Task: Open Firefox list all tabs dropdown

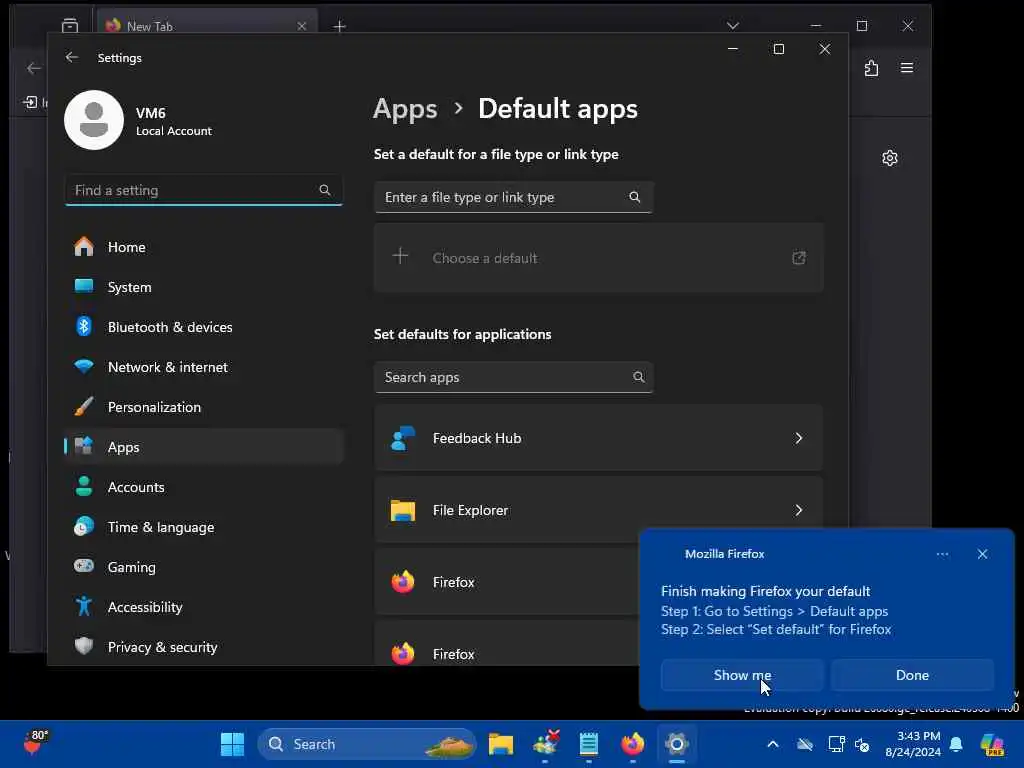Action: pyautogui.click(x=733, y=25)
